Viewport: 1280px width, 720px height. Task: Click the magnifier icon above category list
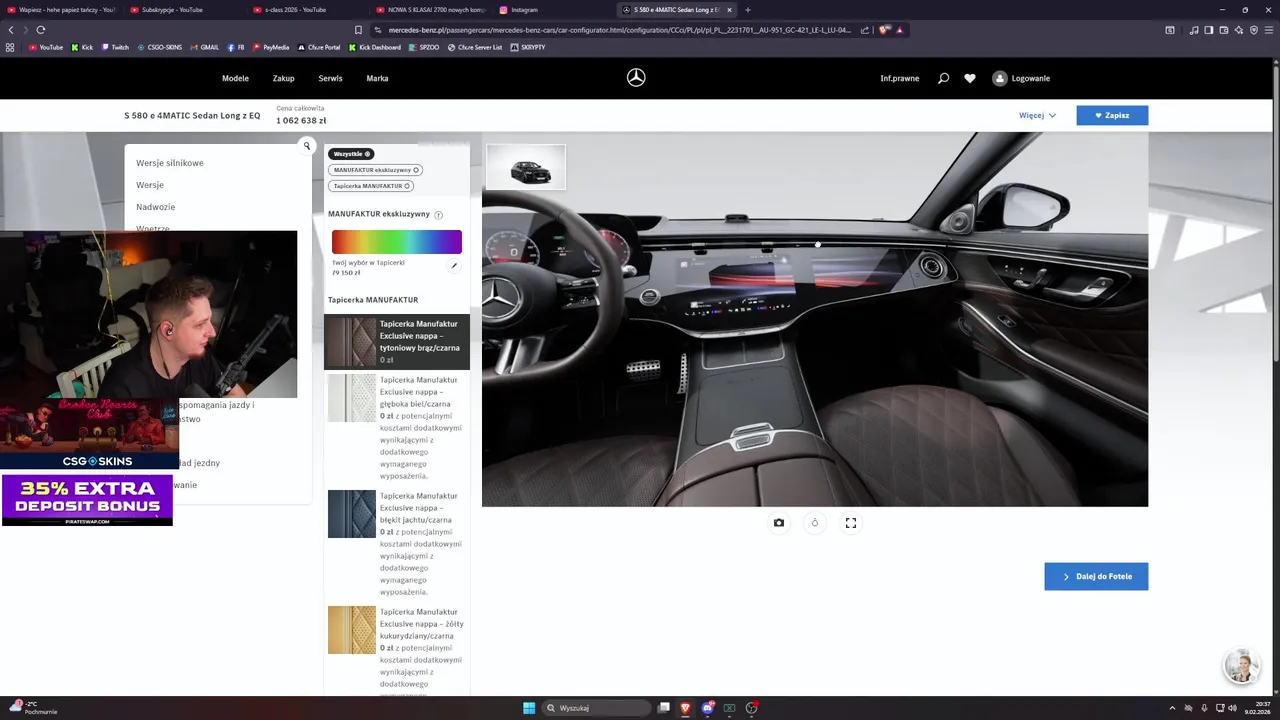coord(307,146)
